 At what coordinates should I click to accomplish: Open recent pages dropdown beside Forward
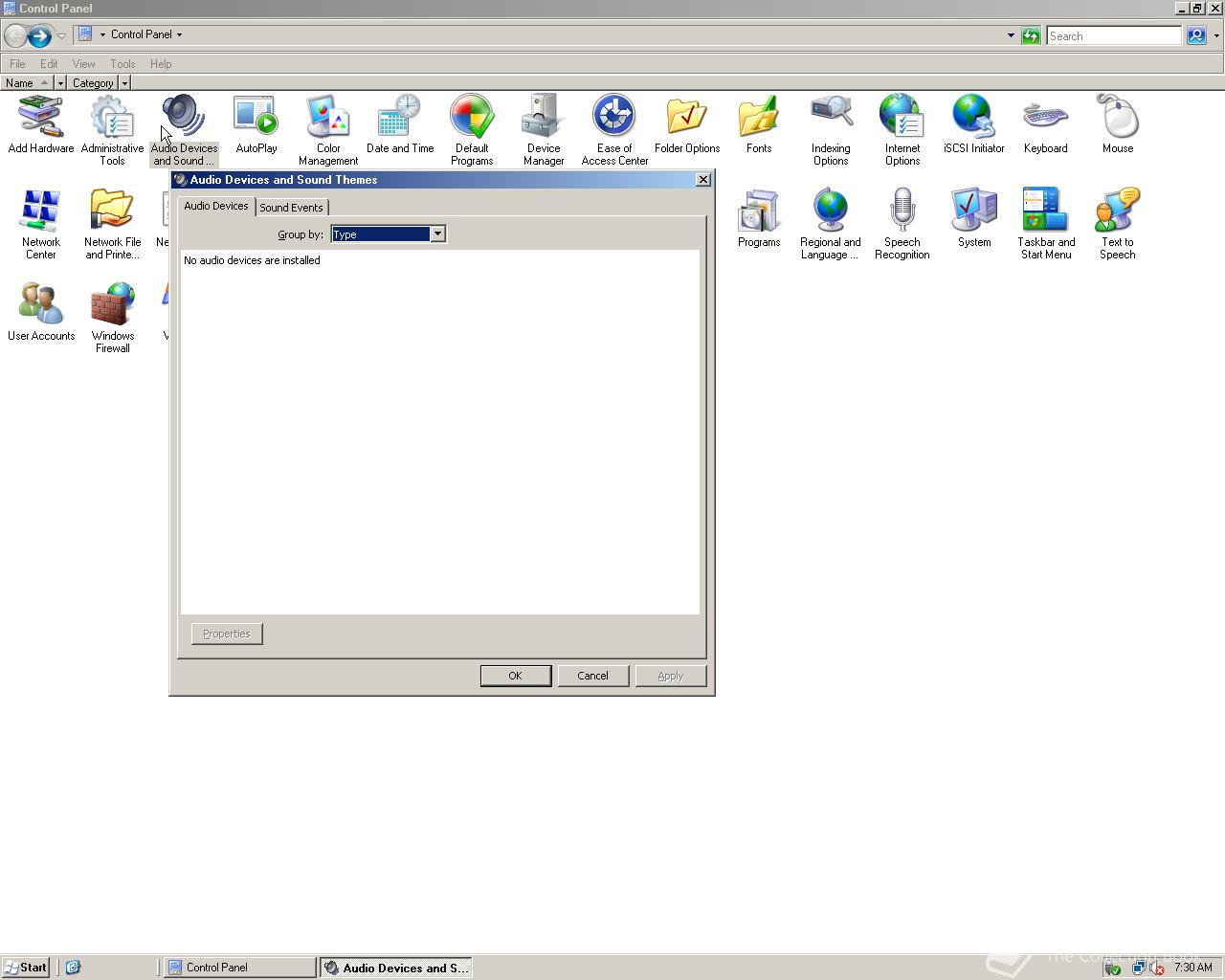click(61, 36)
